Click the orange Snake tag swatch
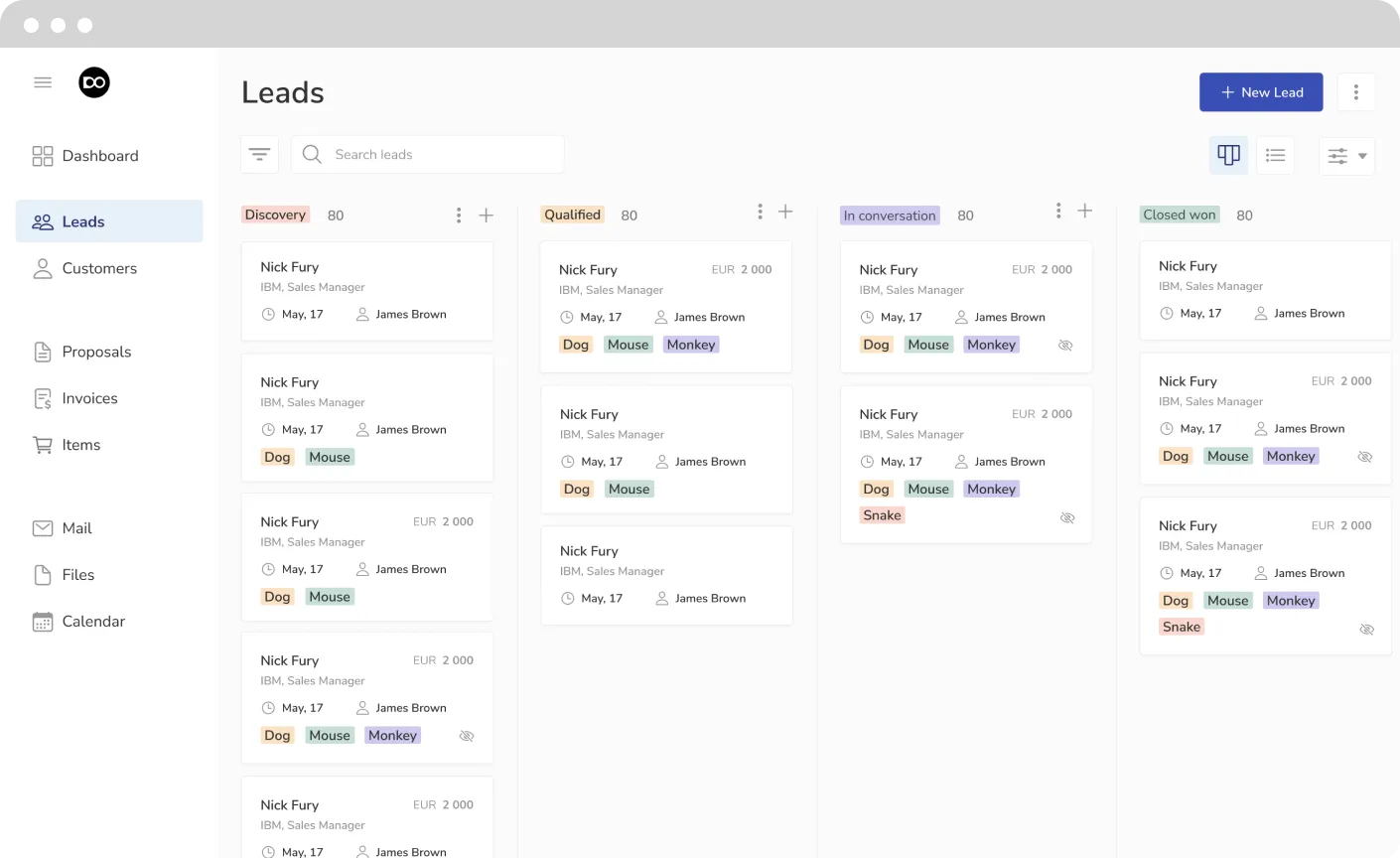This screenshot has height=858, width=1400. [882, 514]
